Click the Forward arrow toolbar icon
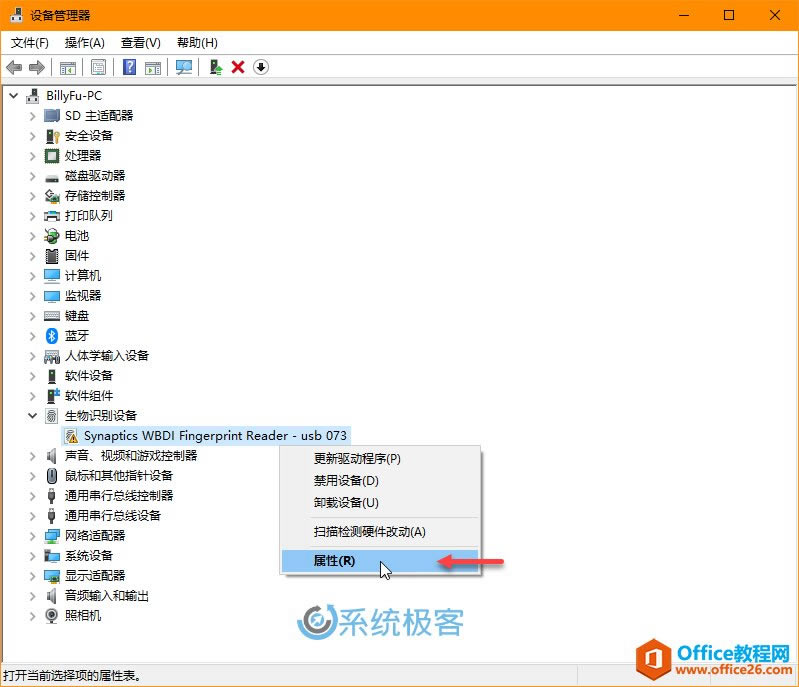The width and height of the screenshot is (799, 687). 37,67
